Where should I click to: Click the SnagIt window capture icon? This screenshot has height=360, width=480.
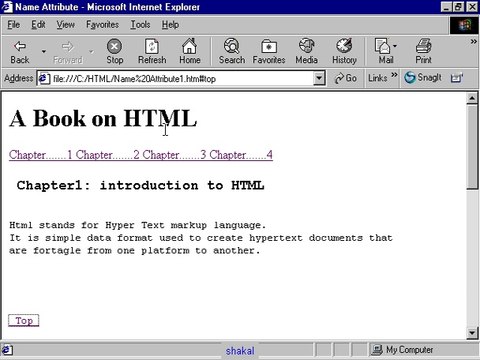(456, 78)
